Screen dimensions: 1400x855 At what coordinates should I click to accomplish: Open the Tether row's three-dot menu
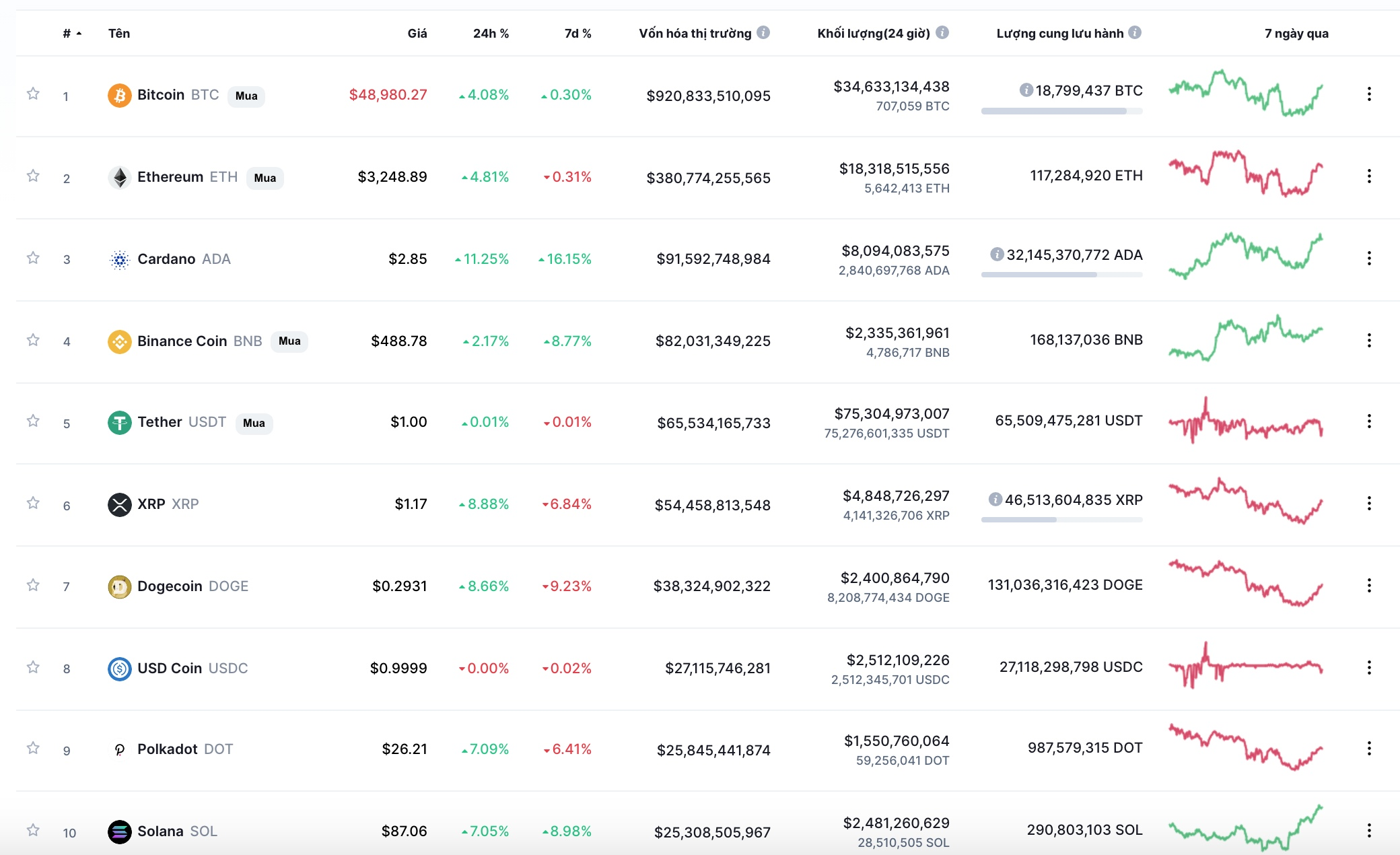[x=1369, y=421]
